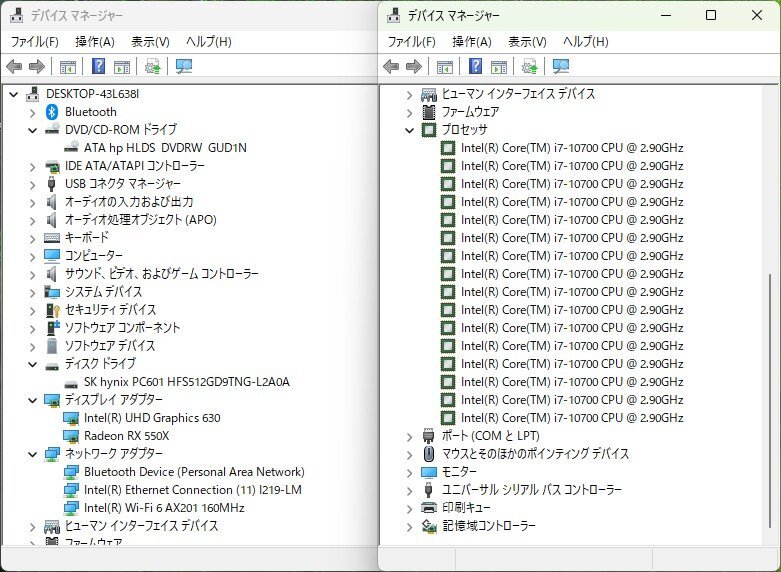Select ソフトウェア コンポーネント row
Viewport: 781px width, 572px height.
pyautogui.click(x=123, y=328)
